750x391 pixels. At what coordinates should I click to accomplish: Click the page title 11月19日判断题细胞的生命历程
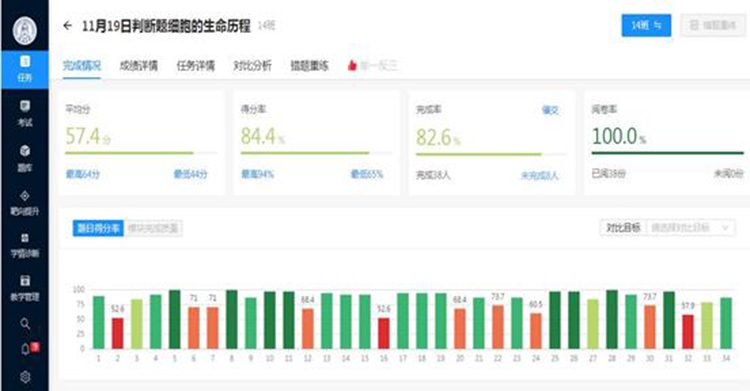[x=166, y=26]
